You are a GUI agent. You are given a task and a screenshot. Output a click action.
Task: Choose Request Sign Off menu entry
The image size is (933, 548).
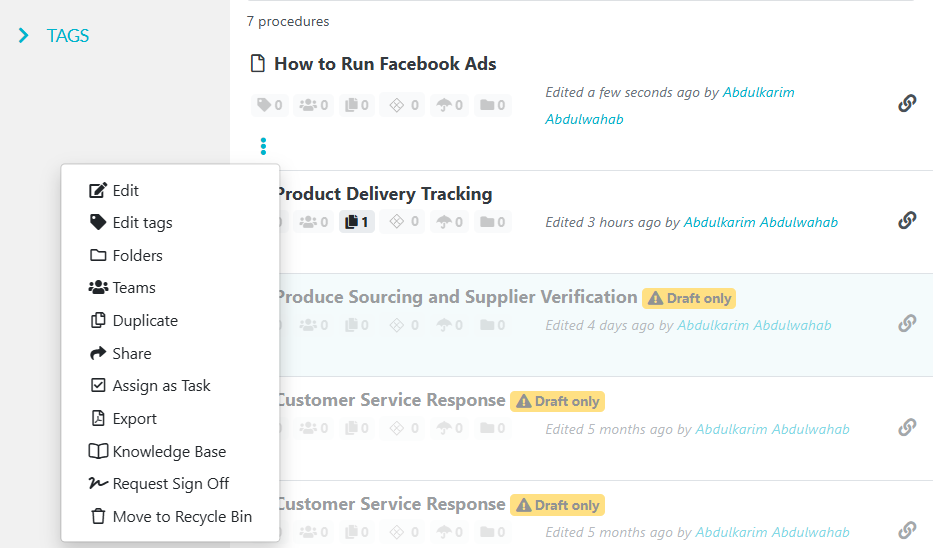(170, 484)
